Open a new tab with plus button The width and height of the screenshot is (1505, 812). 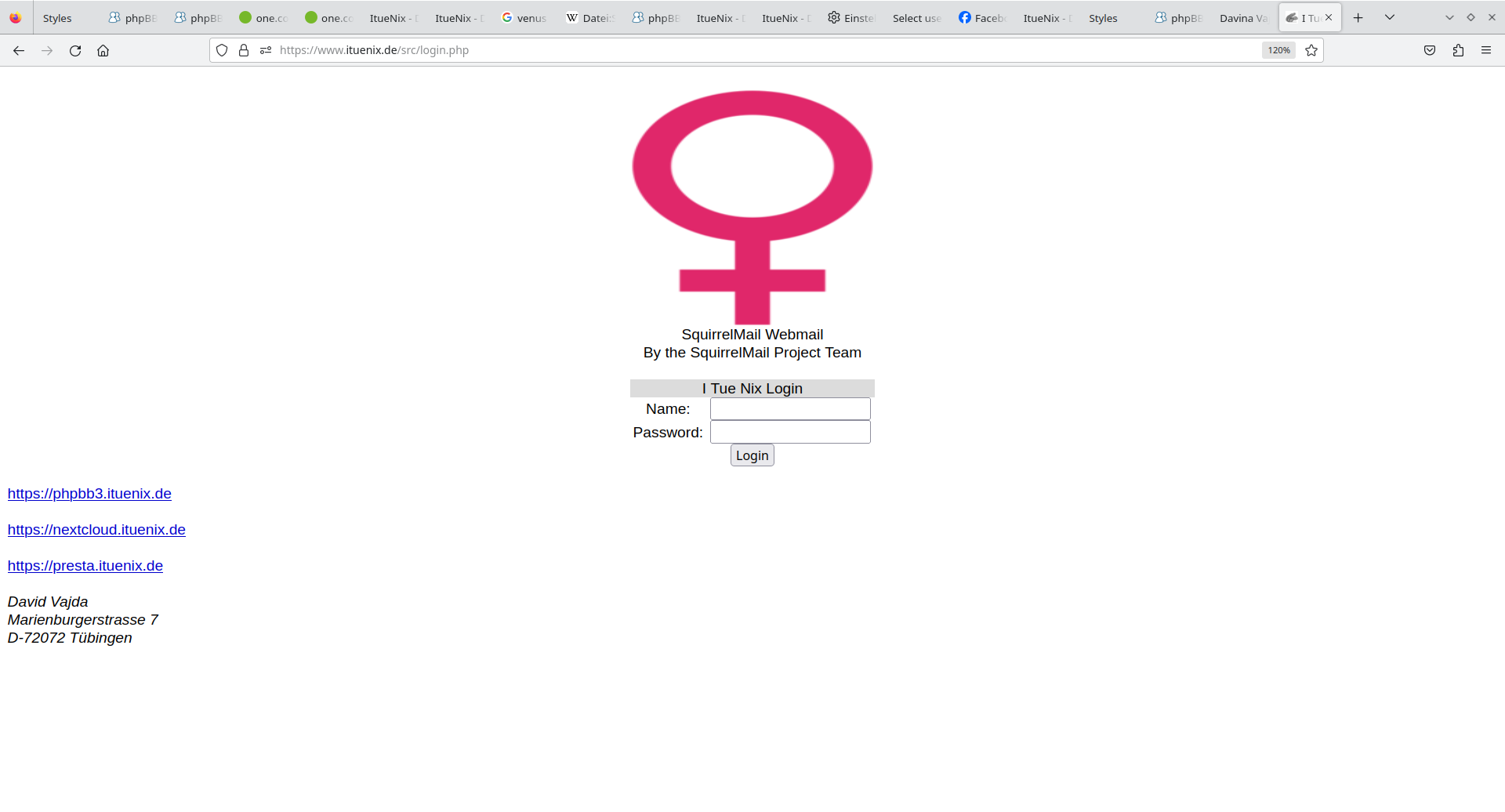(x=1358, y=17)
